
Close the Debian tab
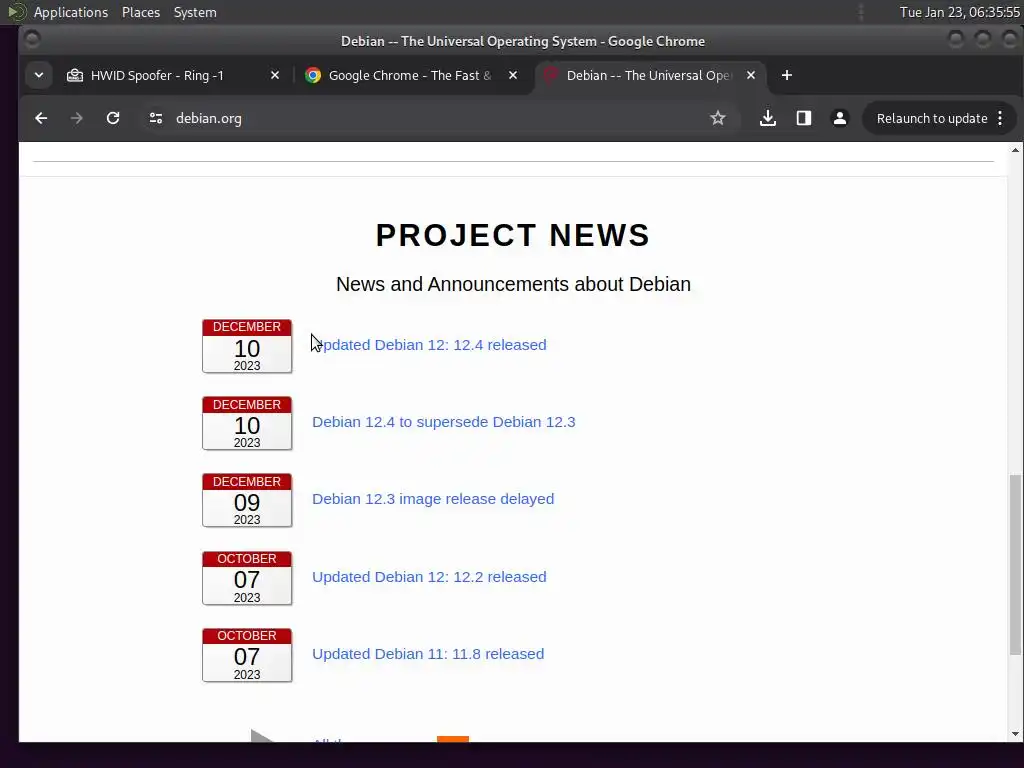(x=751, y=76)
